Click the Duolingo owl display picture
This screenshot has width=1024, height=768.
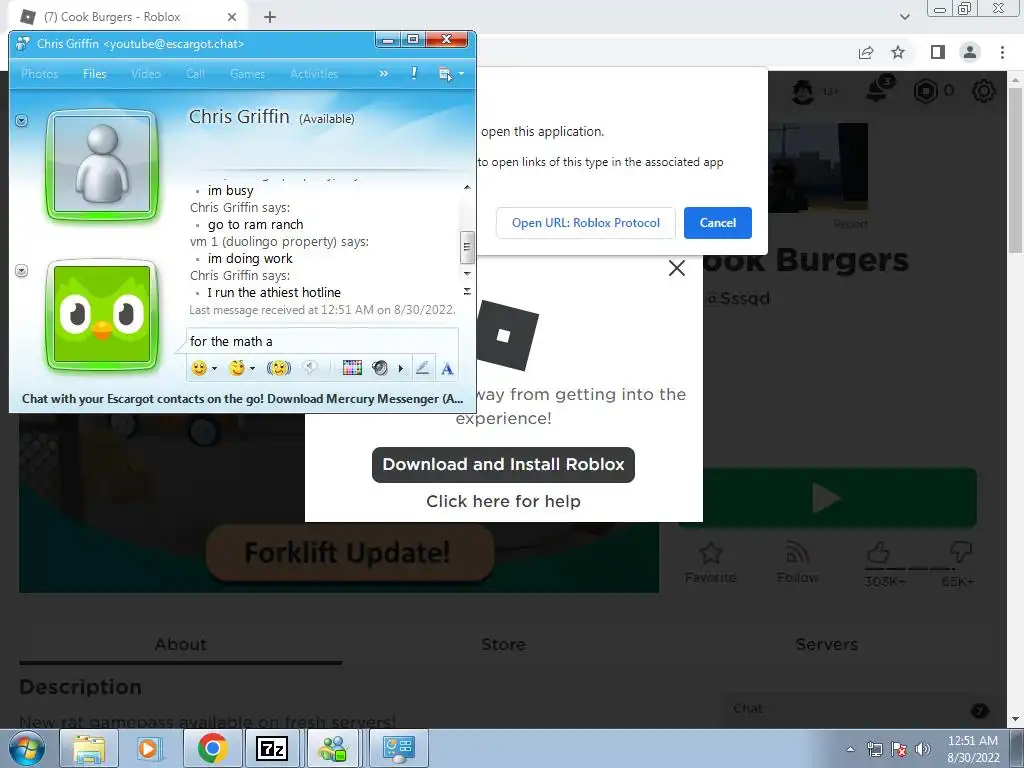coord(102,314)
